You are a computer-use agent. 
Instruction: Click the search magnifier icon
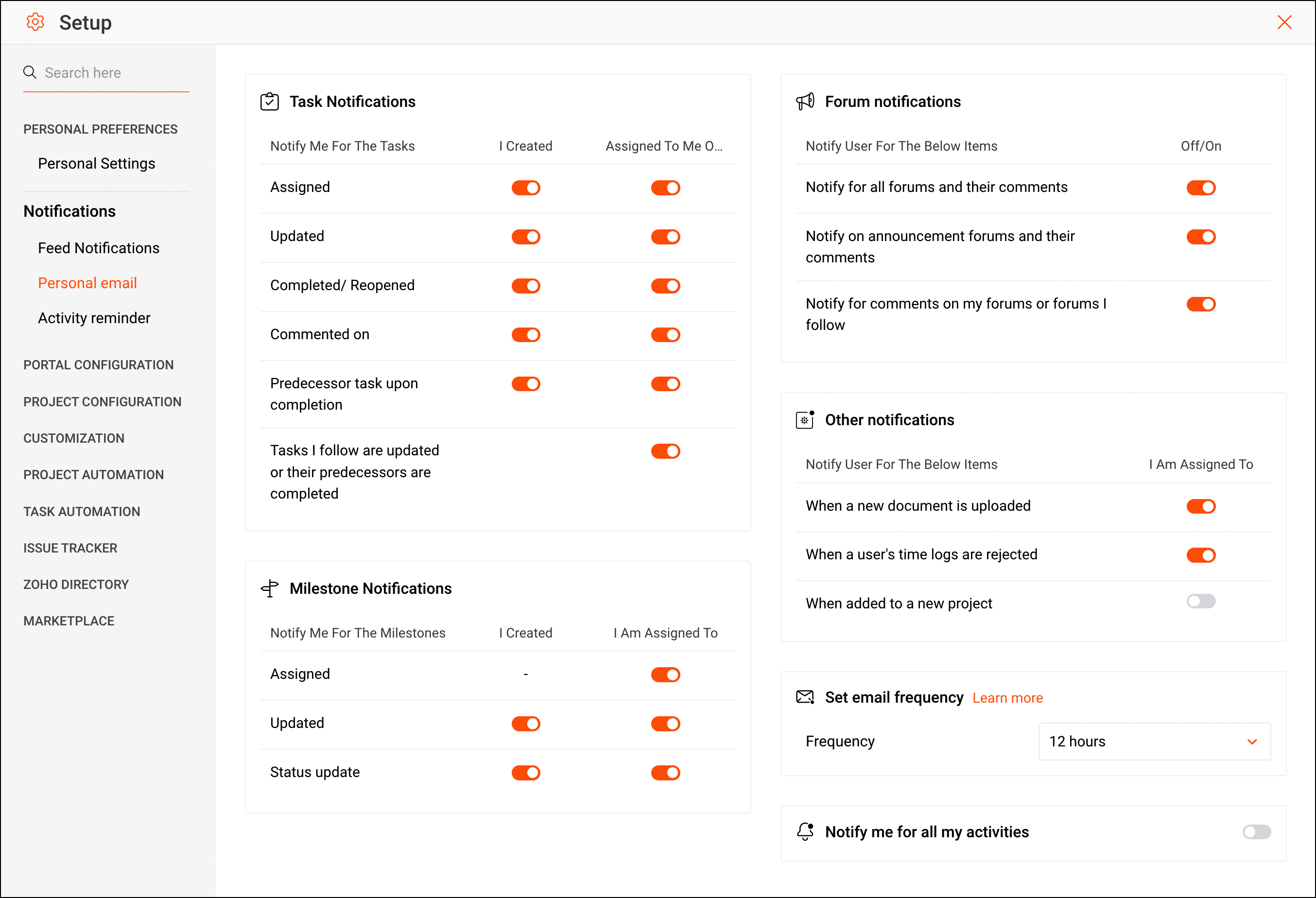30,72
